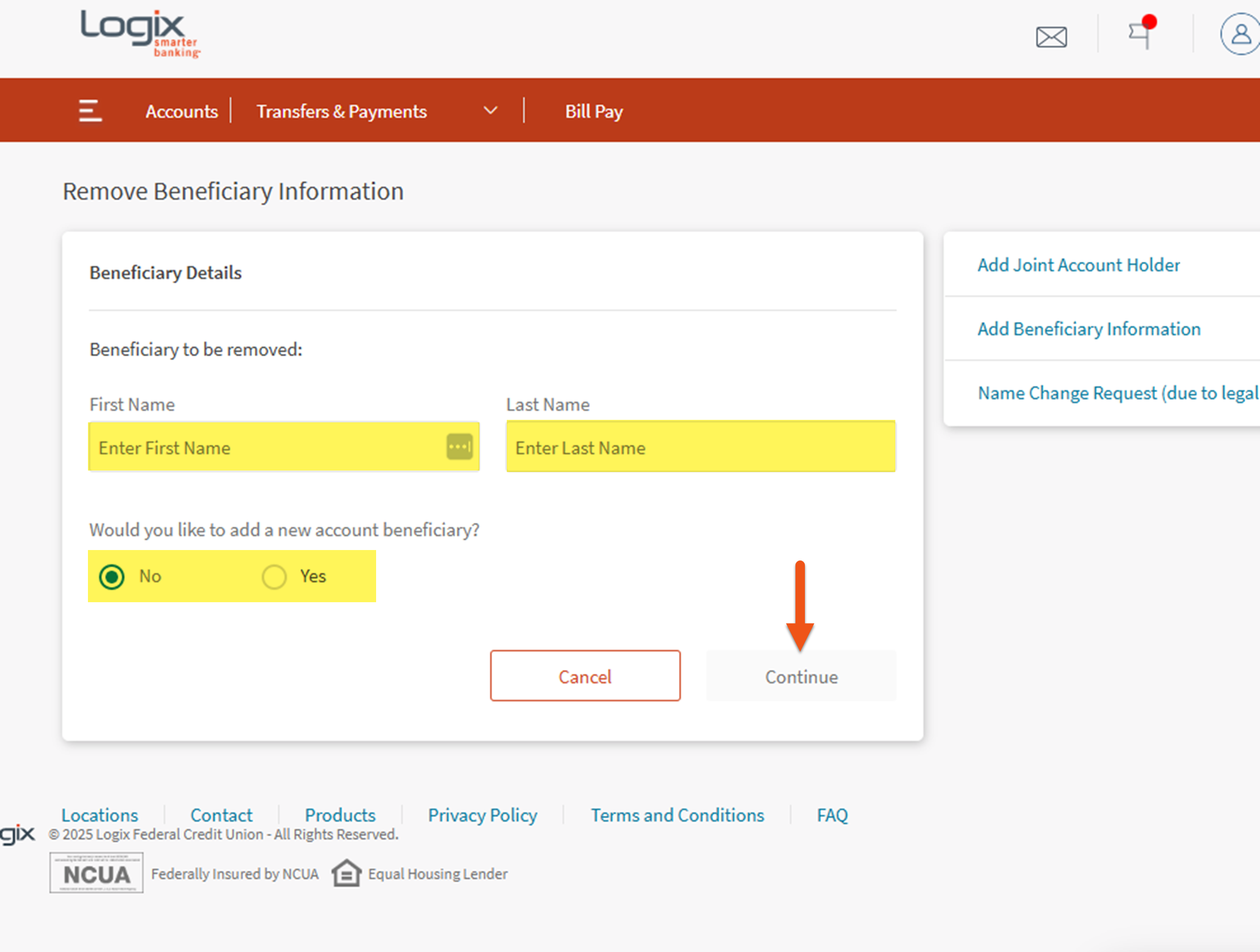Select the No radio button
The width and height of the screenshot is (1260, 952).
[x=112, y=576]
